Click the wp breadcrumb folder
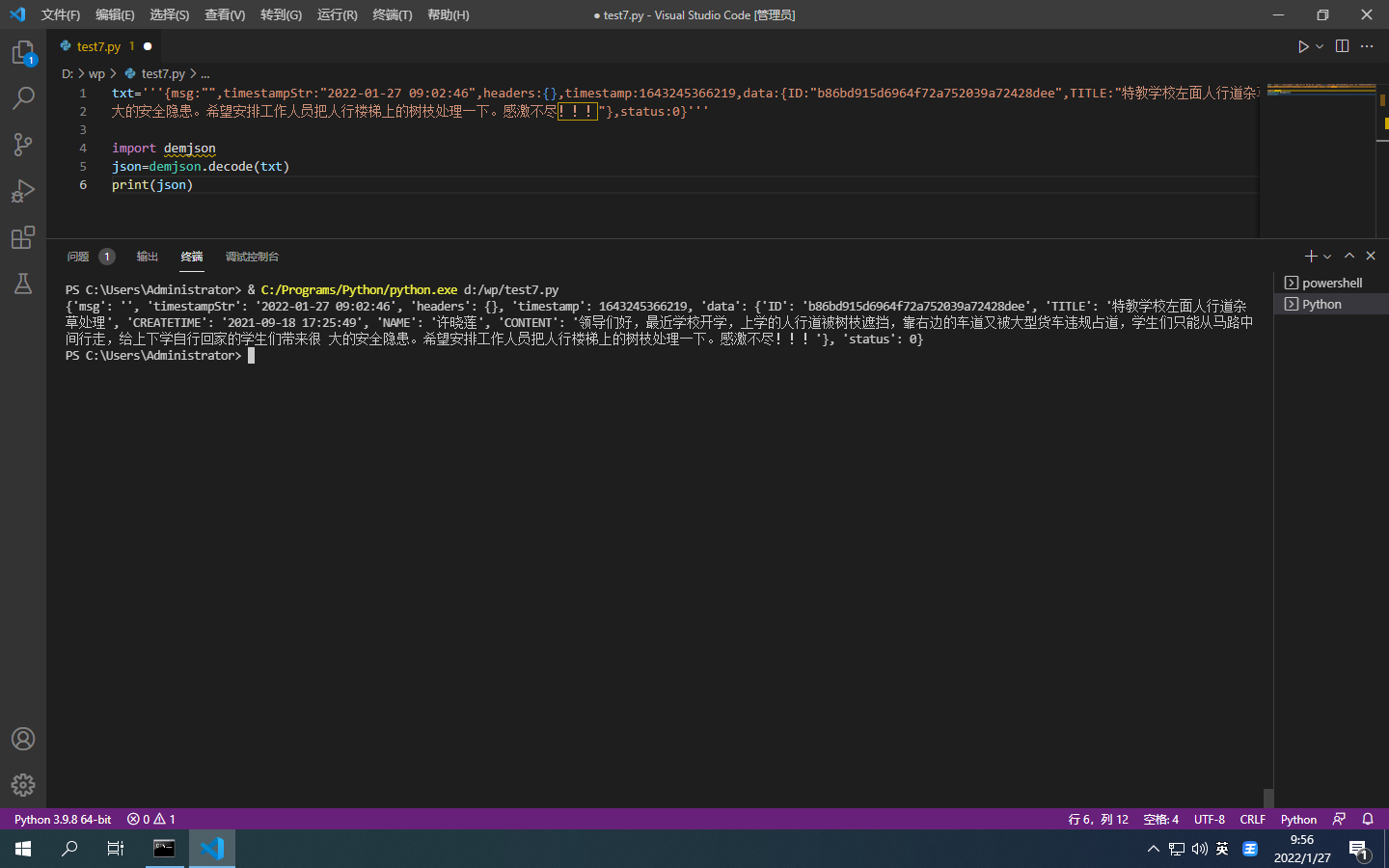 [x=96, y=73]
